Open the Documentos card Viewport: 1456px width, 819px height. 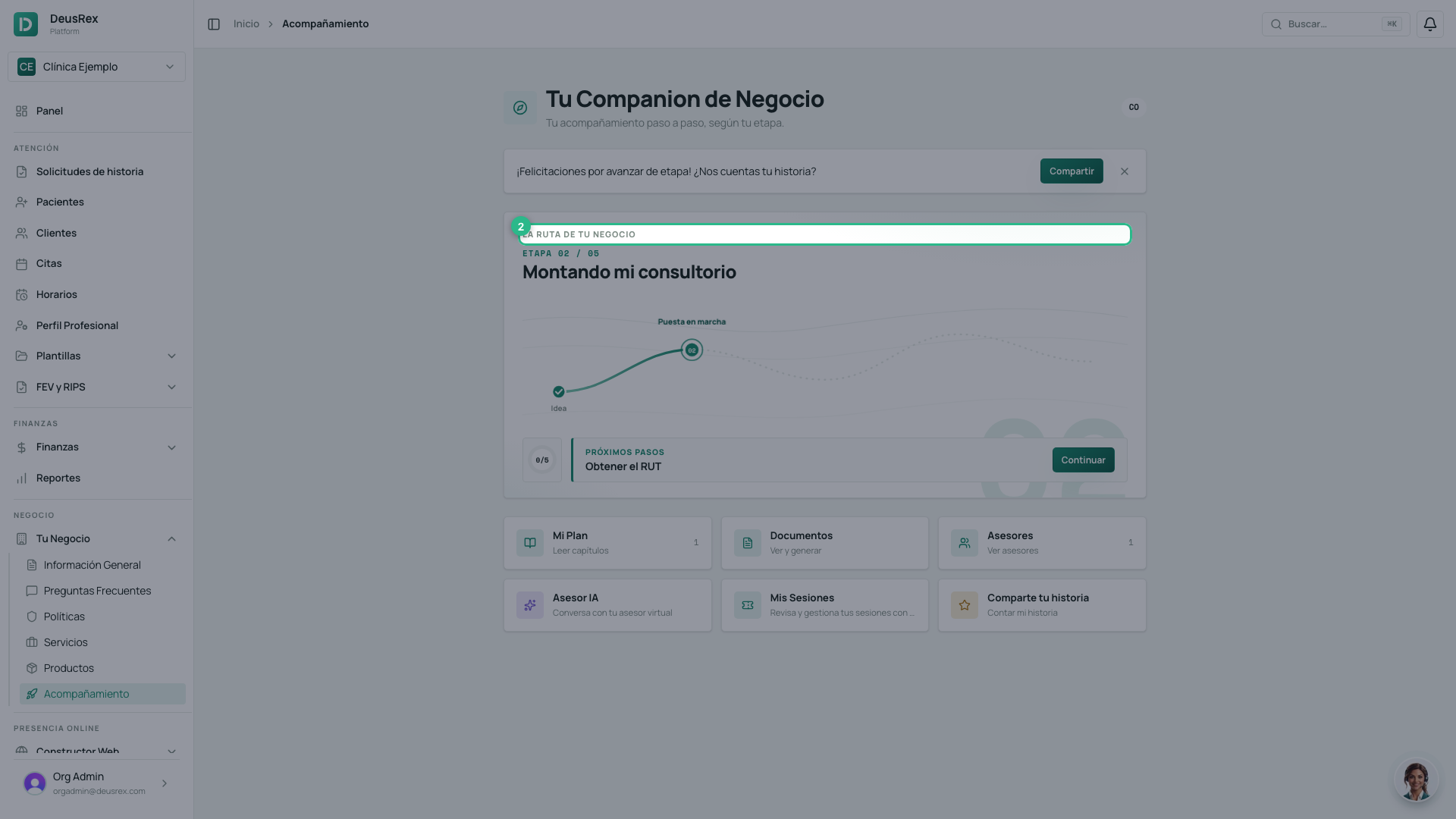(x=824, y=543)
